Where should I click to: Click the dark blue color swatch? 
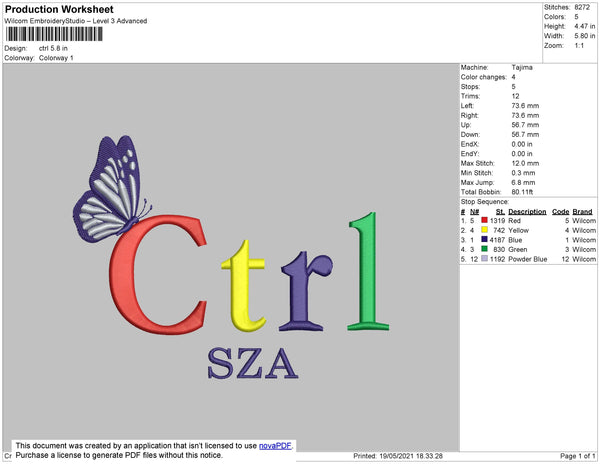484,239
